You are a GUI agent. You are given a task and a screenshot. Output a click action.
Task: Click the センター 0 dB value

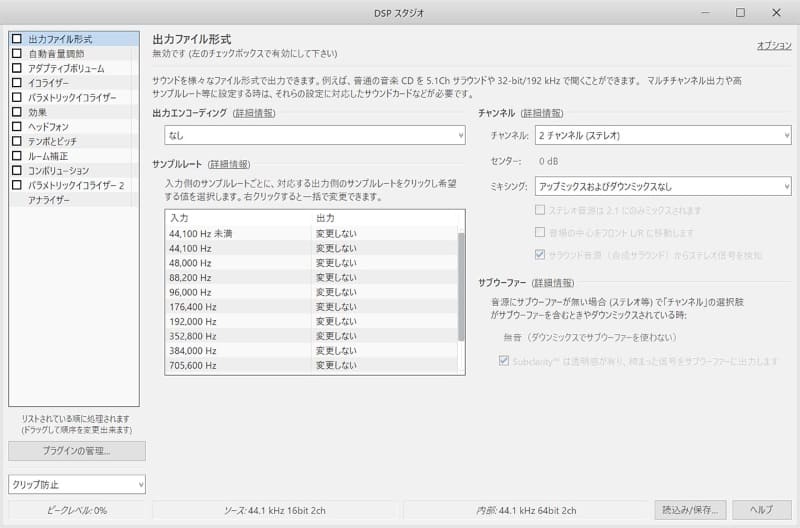tap(548, 161)
